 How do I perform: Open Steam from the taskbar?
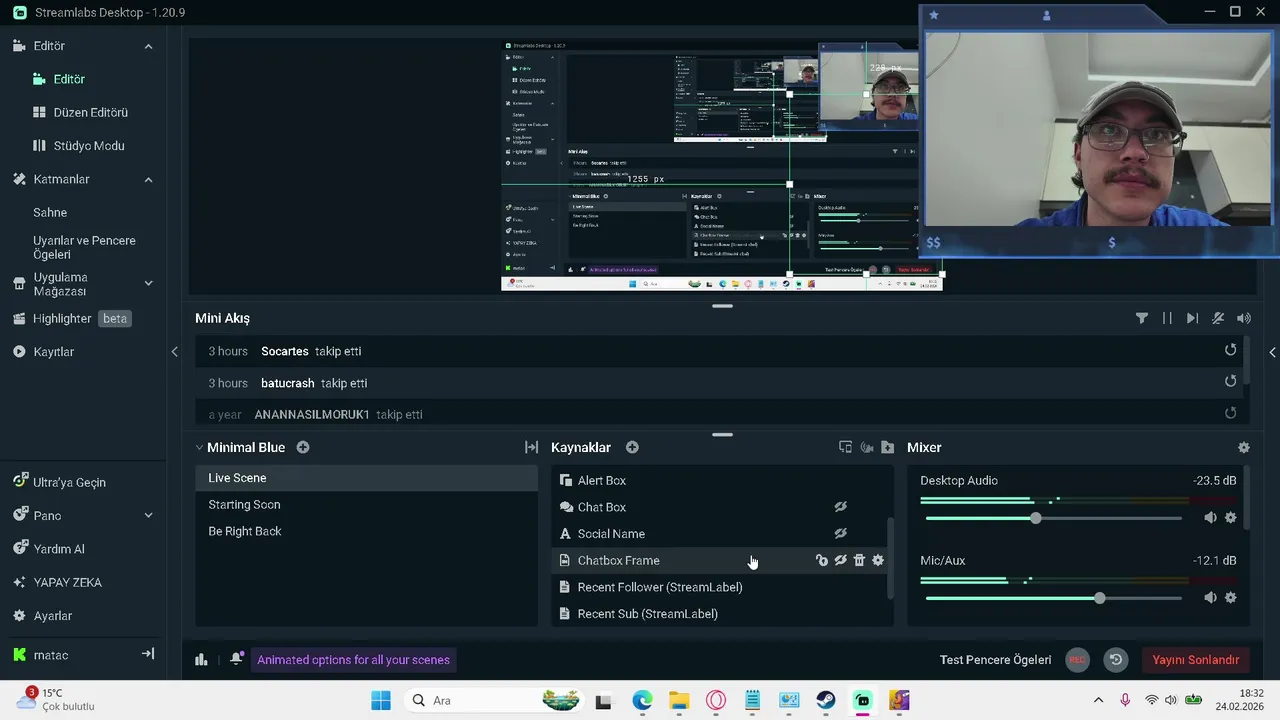(x=826, y=700)
